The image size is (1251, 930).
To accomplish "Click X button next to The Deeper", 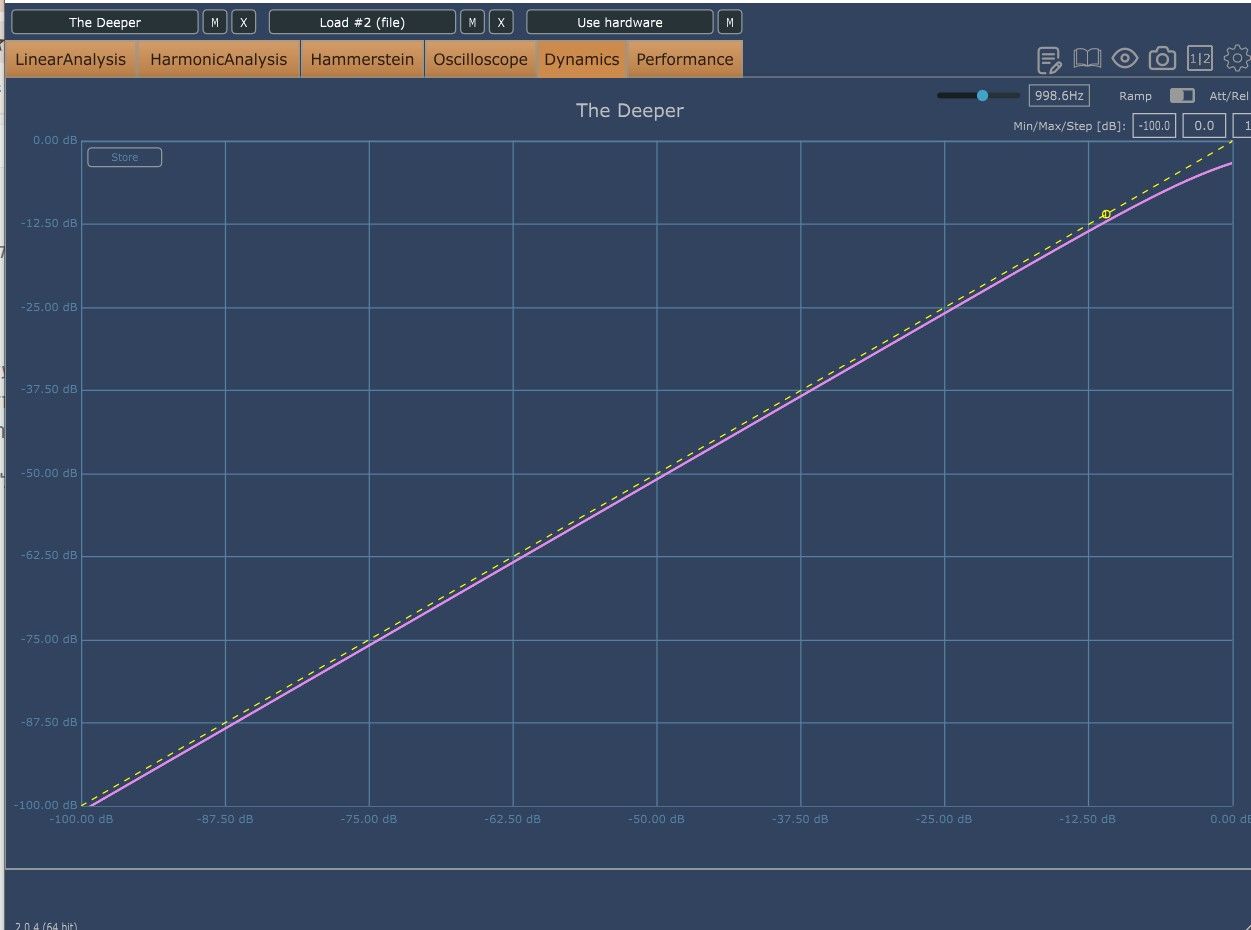I will pyautogui.click(x=243, y=22).
